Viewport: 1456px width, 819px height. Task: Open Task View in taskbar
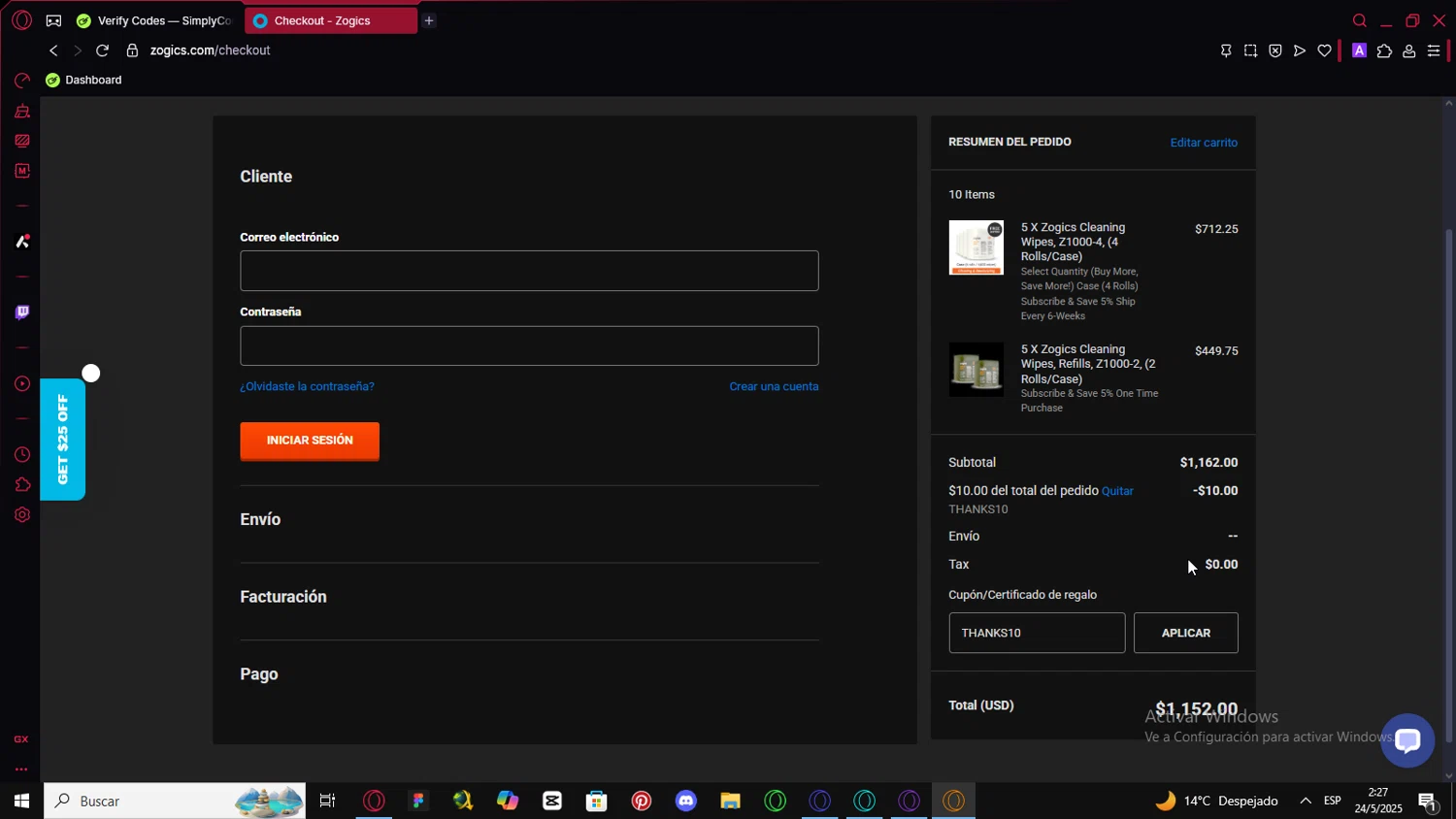point(327,801)
